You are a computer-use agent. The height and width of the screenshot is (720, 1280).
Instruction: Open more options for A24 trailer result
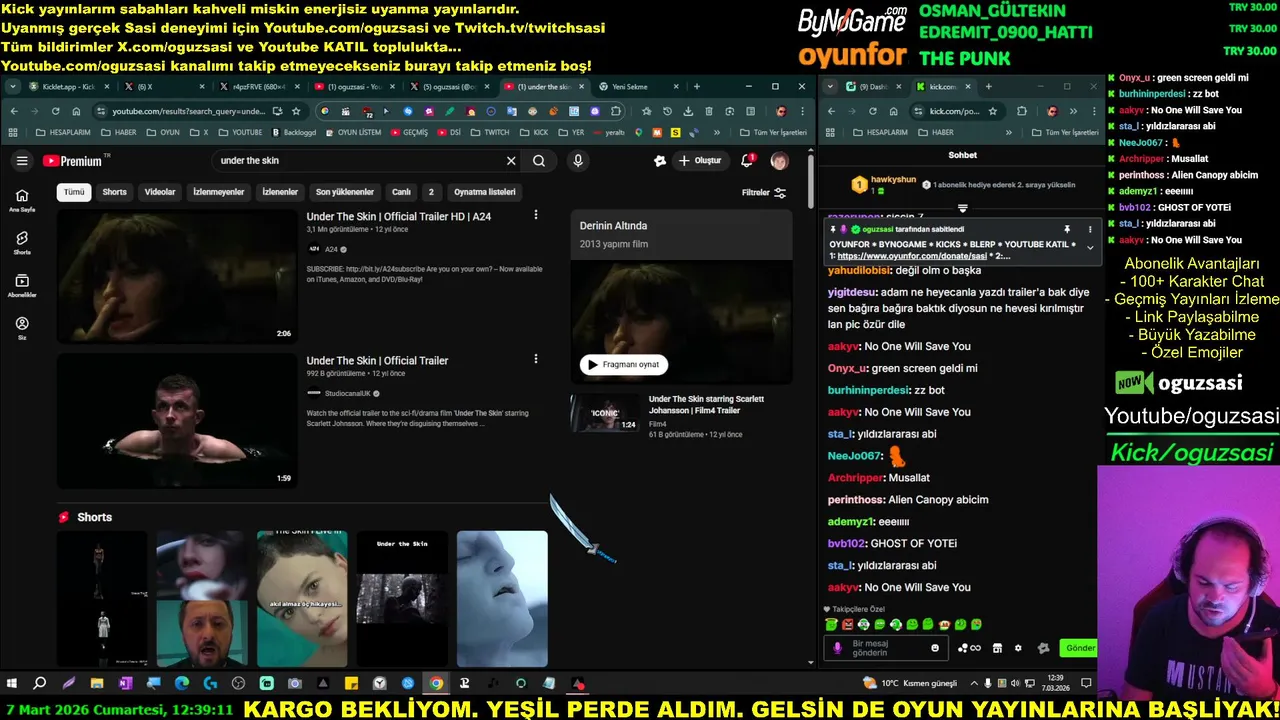click(x=536, y=215)
